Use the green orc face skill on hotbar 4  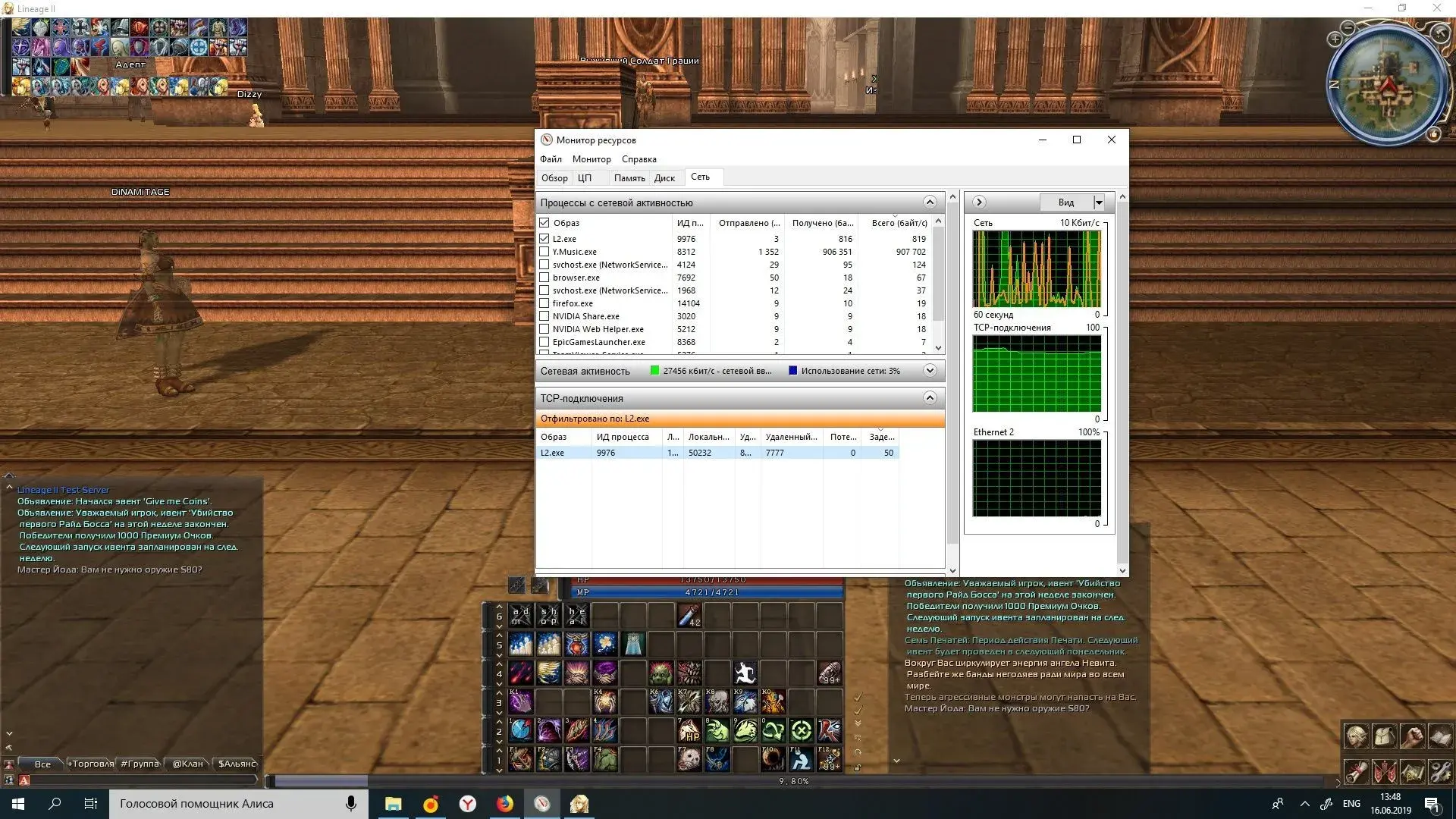point(661,673)
